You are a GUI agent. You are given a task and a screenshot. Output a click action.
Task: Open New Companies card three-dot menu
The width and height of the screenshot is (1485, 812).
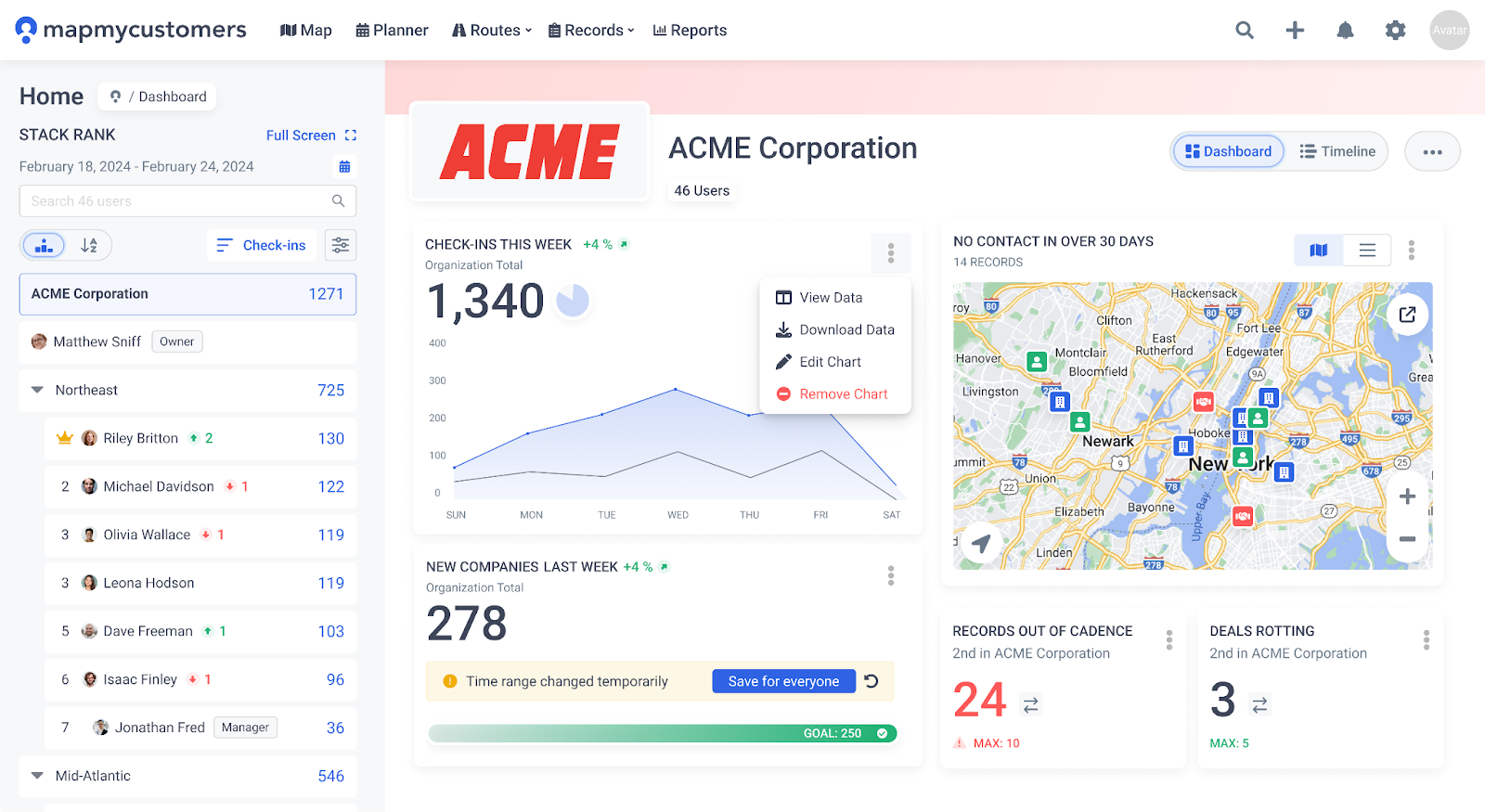coord(891,576)
